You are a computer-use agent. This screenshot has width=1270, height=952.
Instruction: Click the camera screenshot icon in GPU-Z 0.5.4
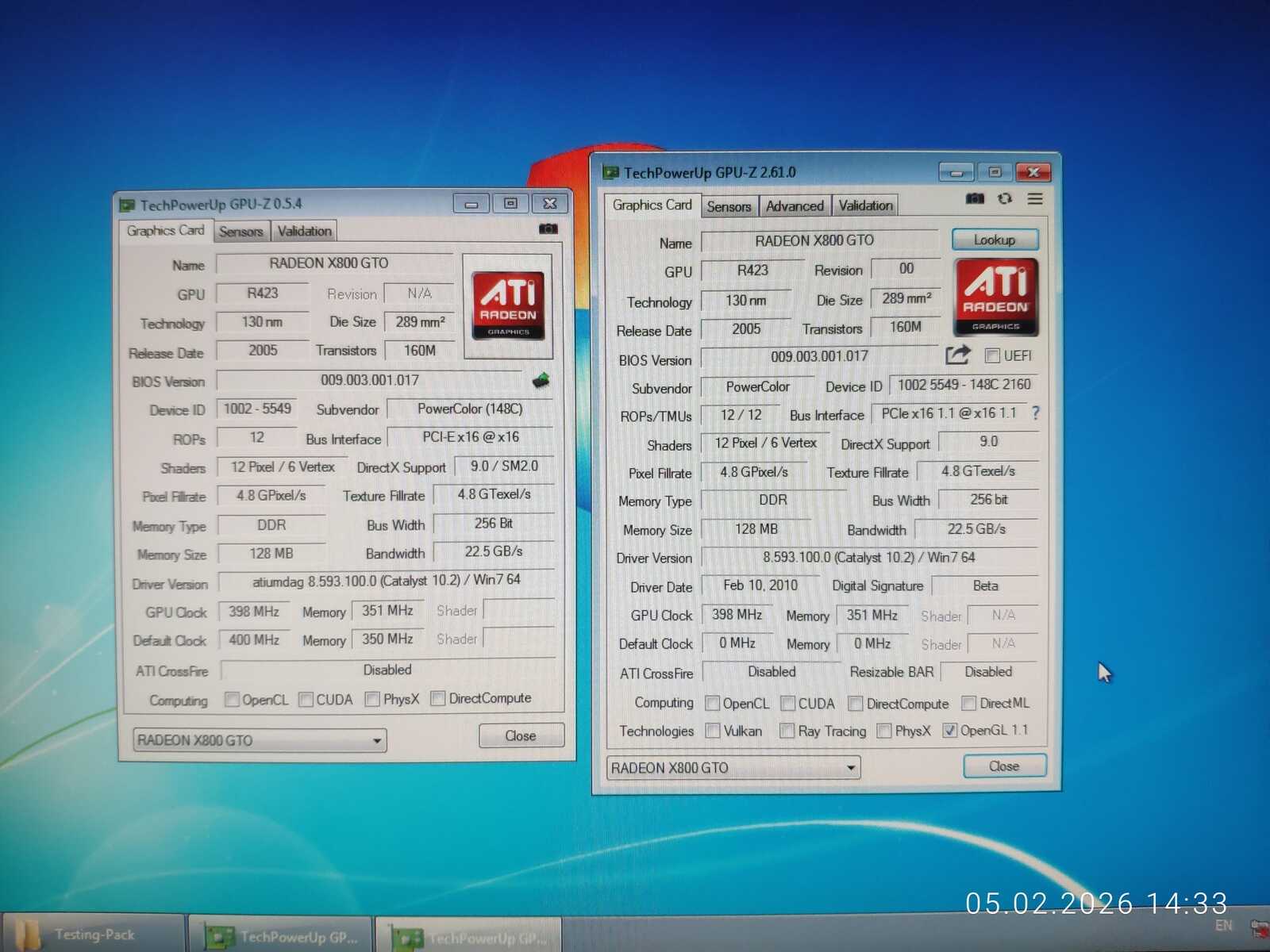coord(548,228)
